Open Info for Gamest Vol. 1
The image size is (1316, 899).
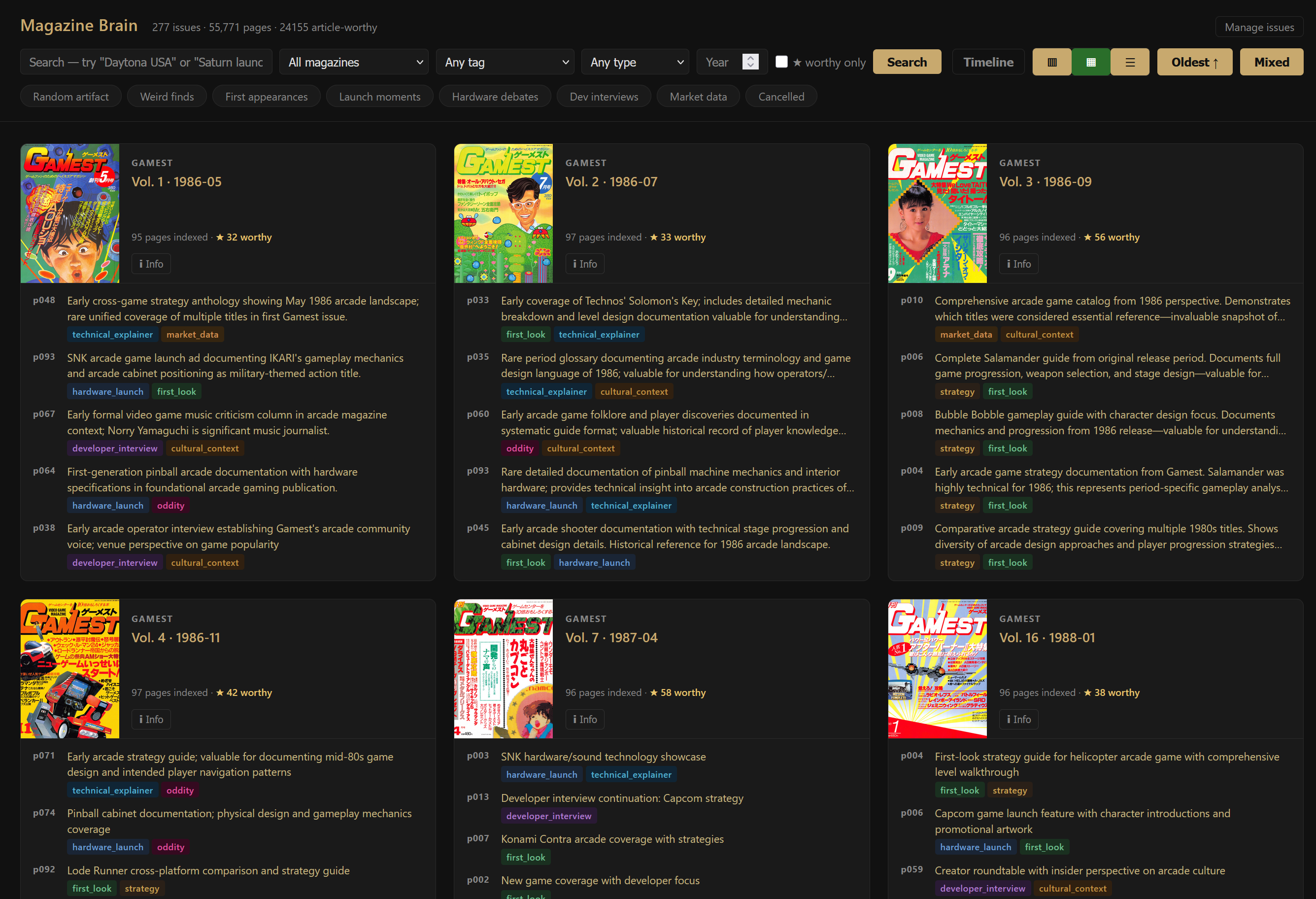pos(151,264)
